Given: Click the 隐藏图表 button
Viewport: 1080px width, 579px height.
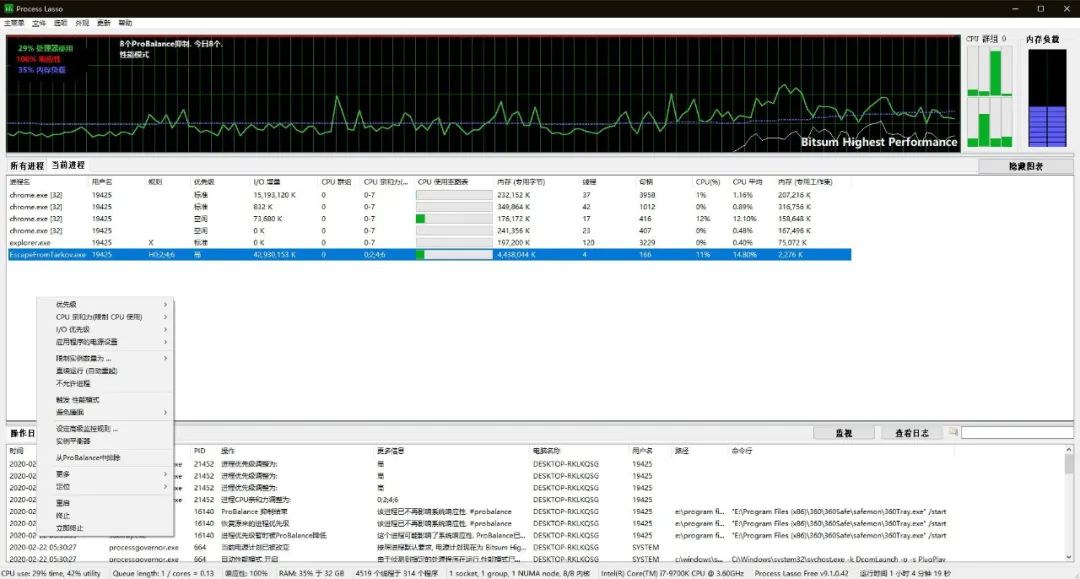Looking at the screenshot, I should (x=1026, y=167).
